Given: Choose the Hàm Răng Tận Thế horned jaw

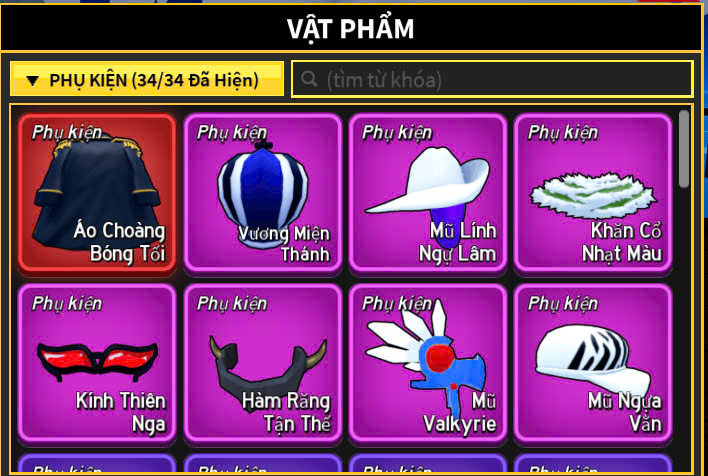Looking at the screenshot, I should pyautogui.click(x=263, y=364).
